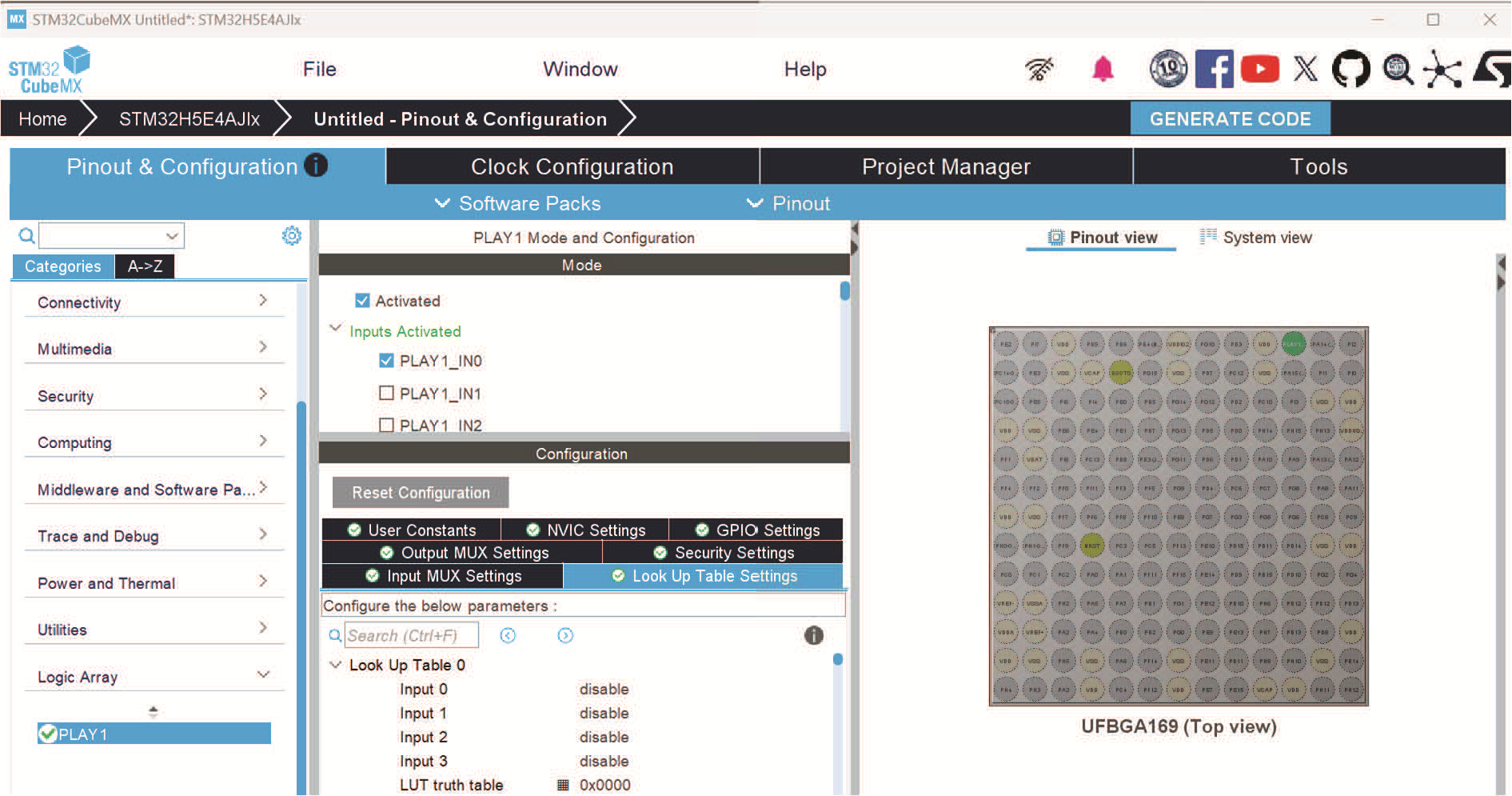Screen dimensions: 1512x796
Task: Open the File menu
Action: coord(320,70)
